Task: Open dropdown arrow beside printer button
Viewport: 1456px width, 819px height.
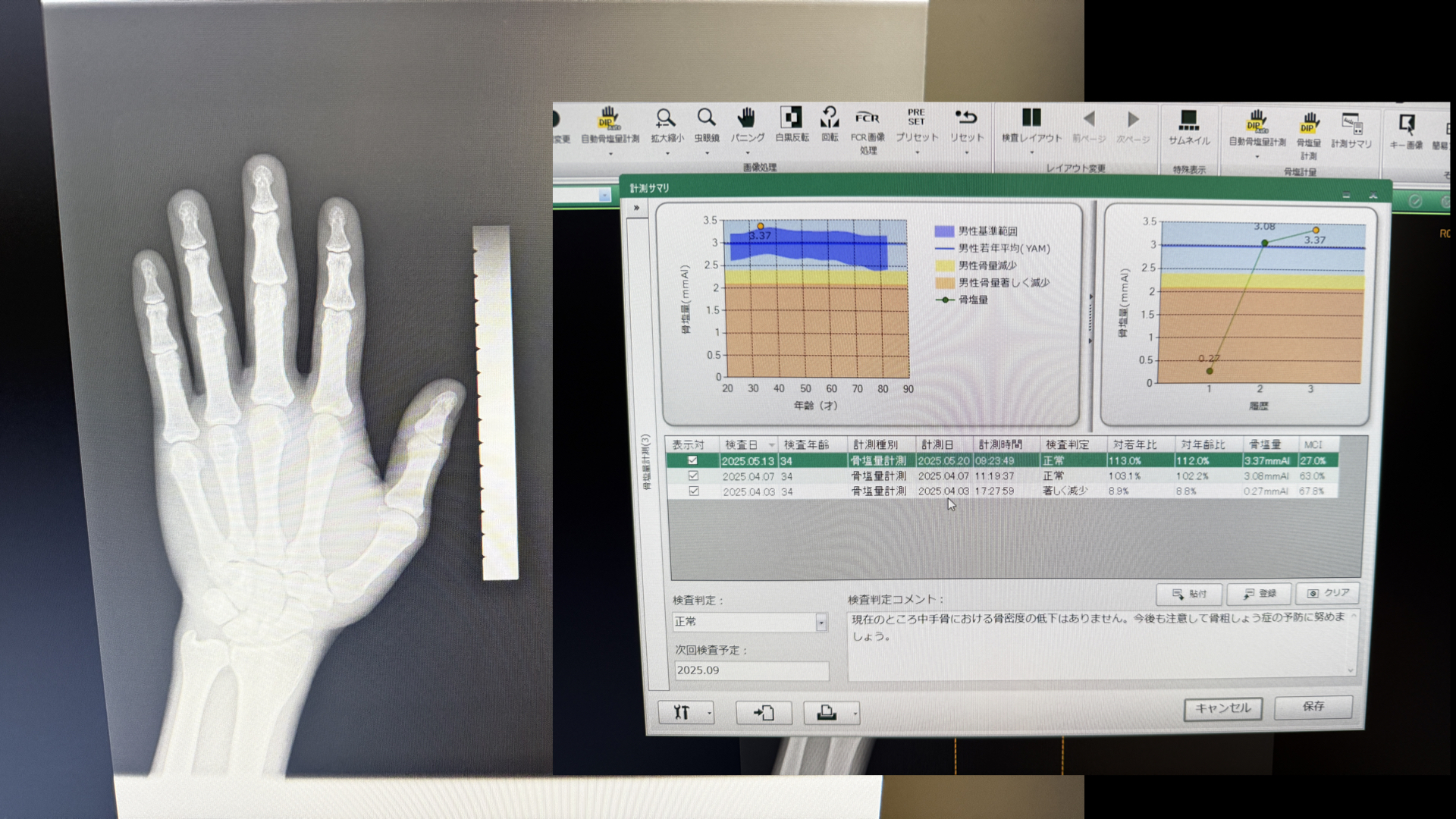Action: (855, 713)
